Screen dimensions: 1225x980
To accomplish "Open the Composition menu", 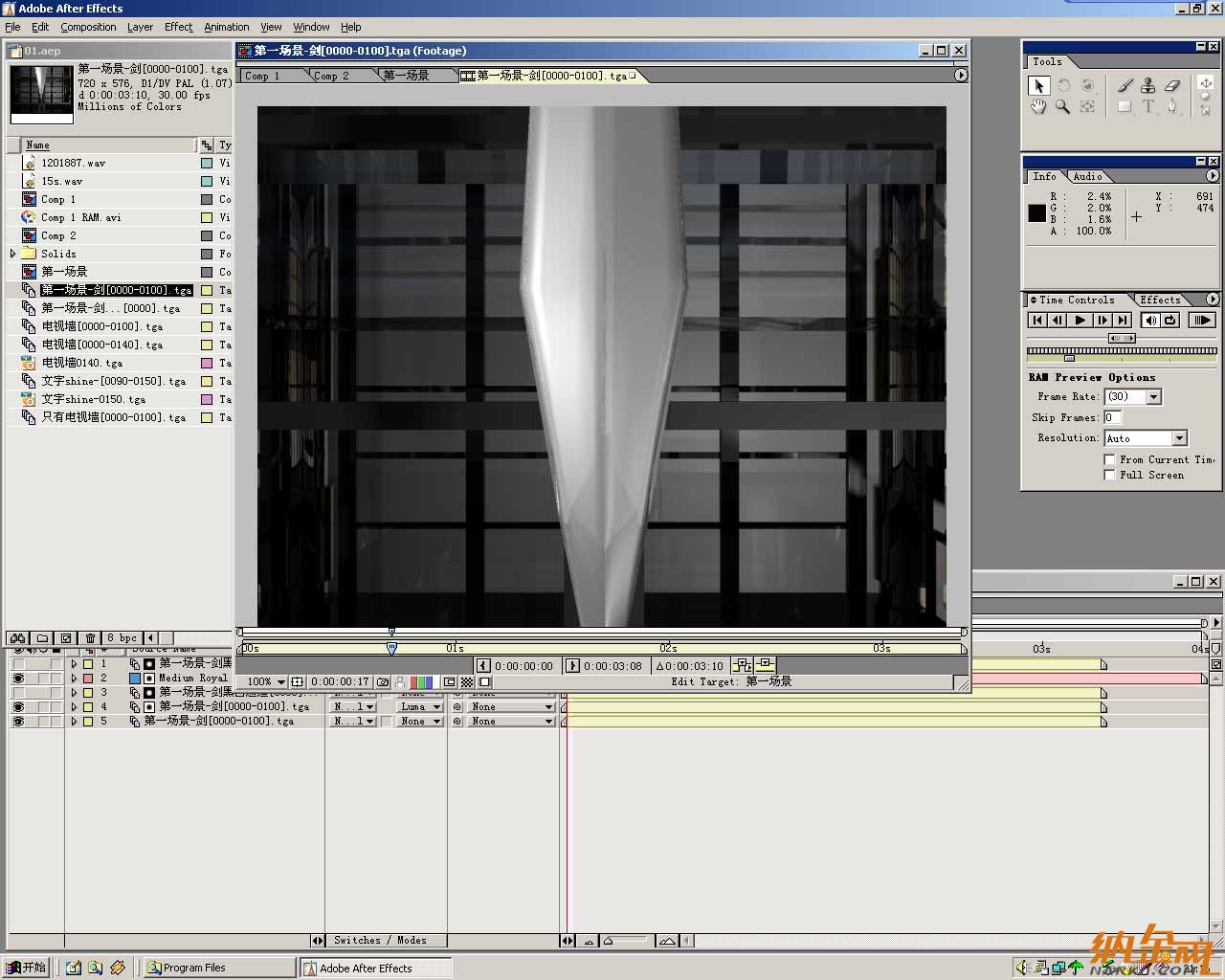I will pyautogui.click(x=88, y=27).
